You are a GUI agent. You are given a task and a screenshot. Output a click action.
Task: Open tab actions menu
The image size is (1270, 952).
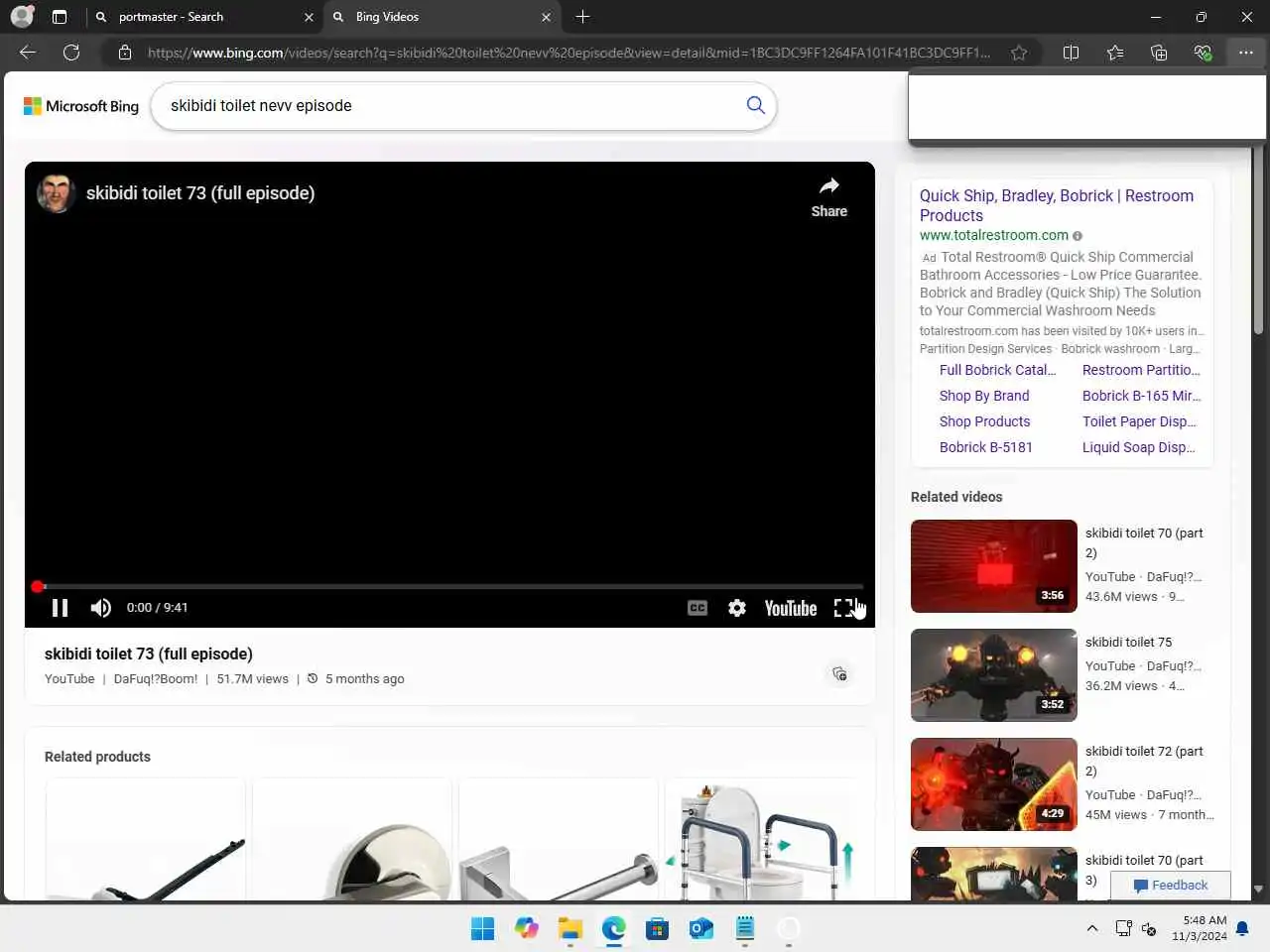[x=60, y=17]
